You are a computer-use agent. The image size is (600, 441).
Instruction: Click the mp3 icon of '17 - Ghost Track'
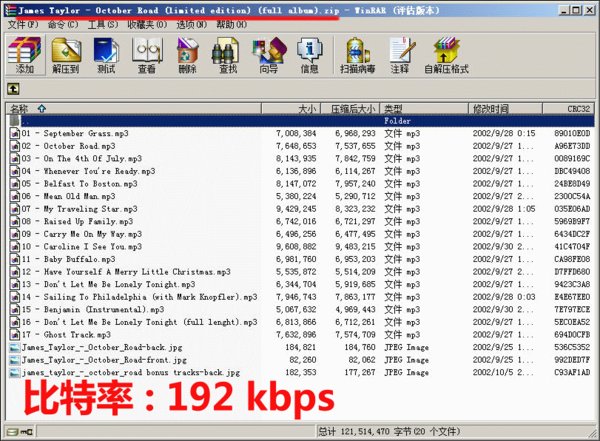(x=15, y=335)
